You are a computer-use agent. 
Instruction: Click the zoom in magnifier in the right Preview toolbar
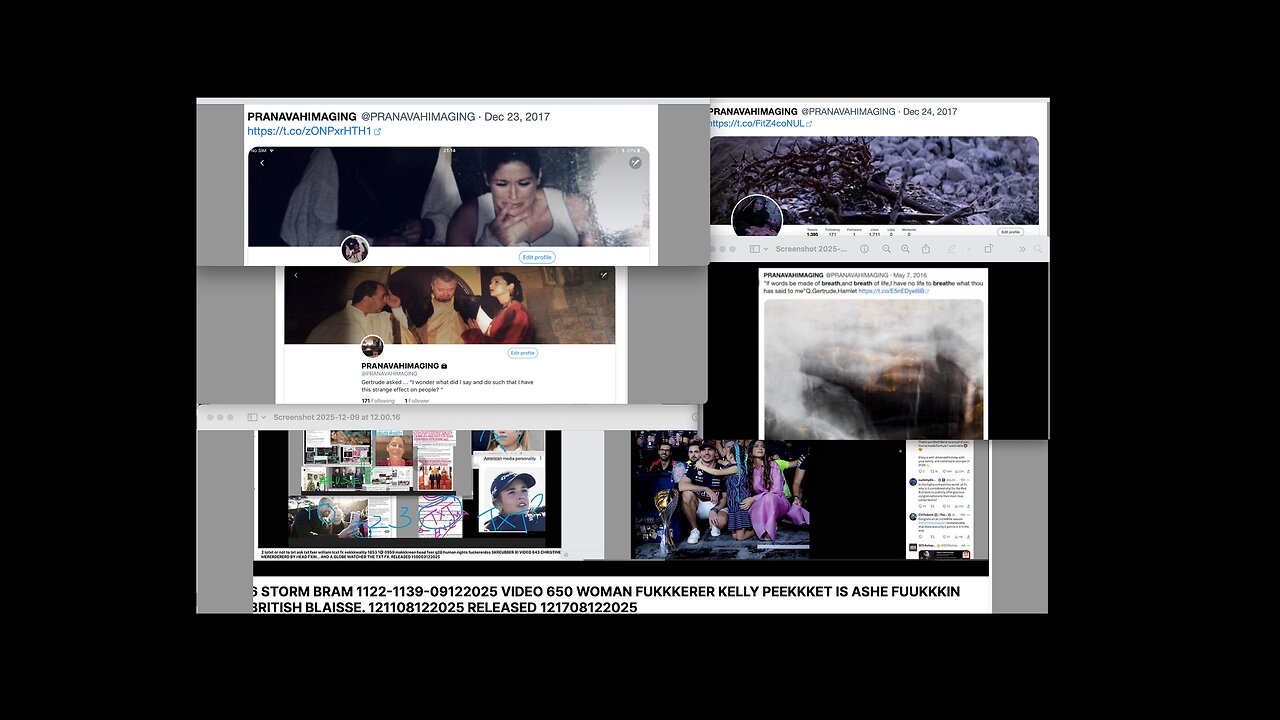coord(905,249)
